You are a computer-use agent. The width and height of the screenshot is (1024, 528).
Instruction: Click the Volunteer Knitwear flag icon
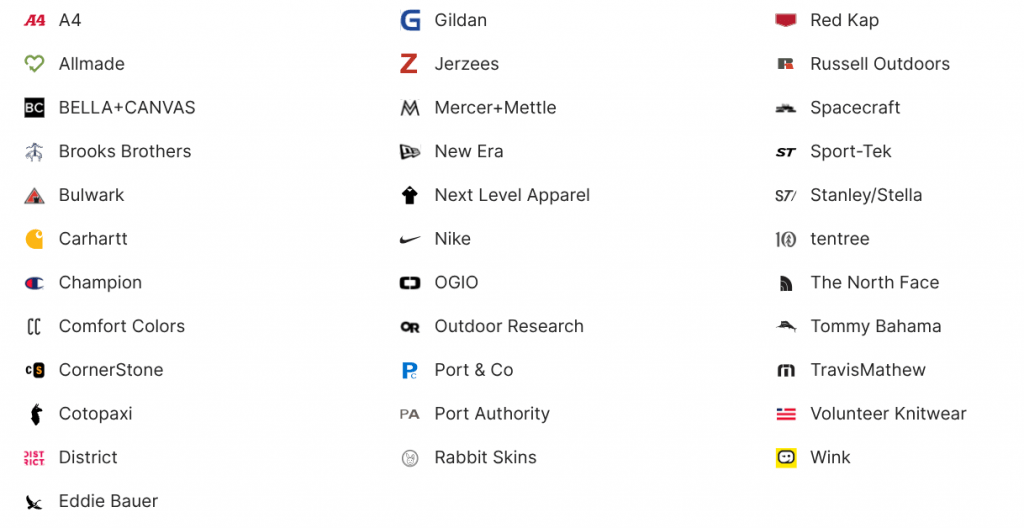click(786, 414)
